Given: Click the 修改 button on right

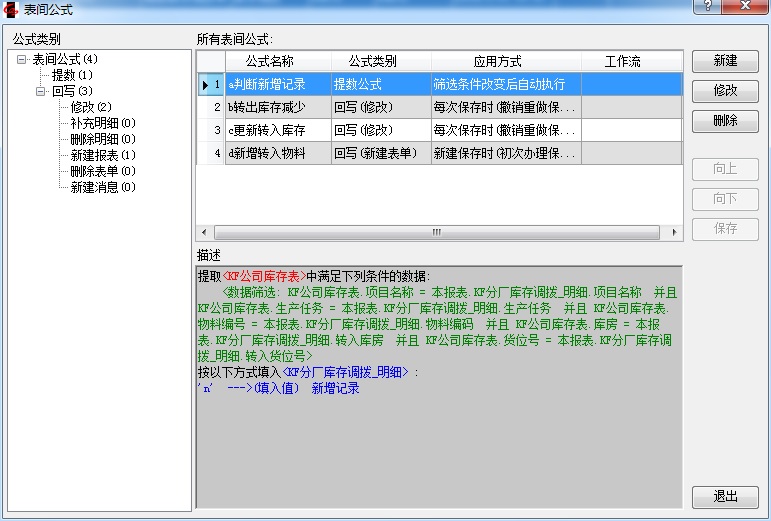Looking at the screenshot, I should [725, 91].
